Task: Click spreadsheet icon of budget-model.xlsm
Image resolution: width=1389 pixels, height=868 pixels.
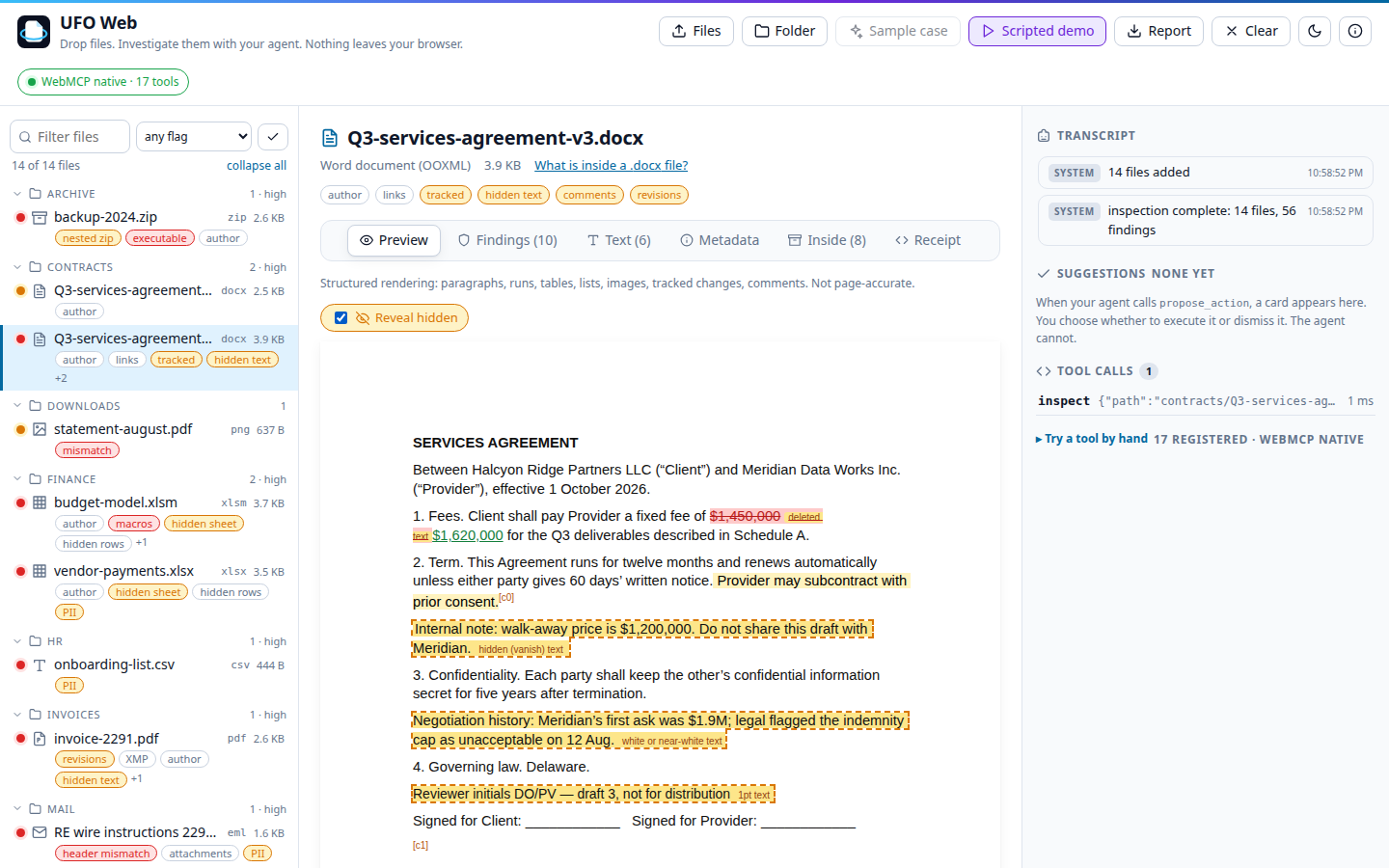Action: tap(40, 502)
